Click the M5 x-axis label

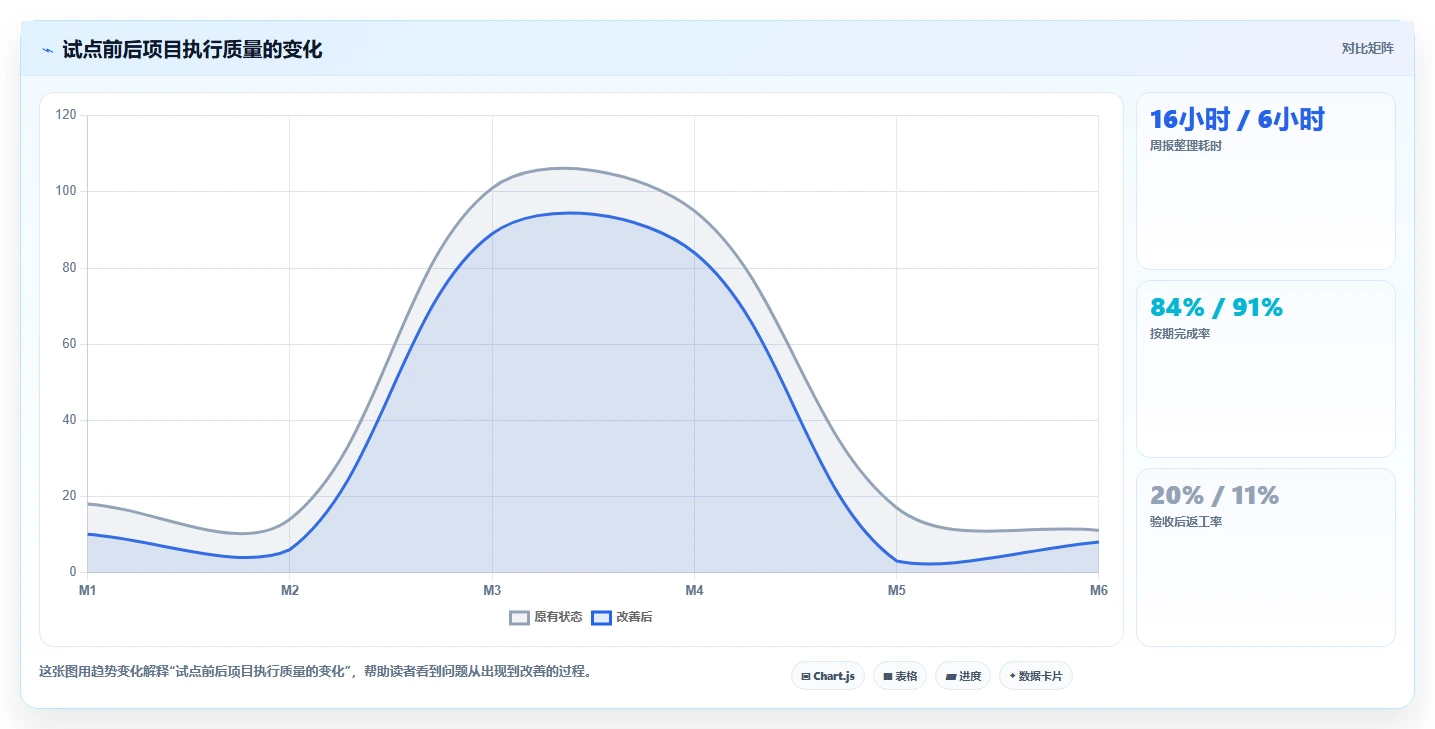point(896,590)
